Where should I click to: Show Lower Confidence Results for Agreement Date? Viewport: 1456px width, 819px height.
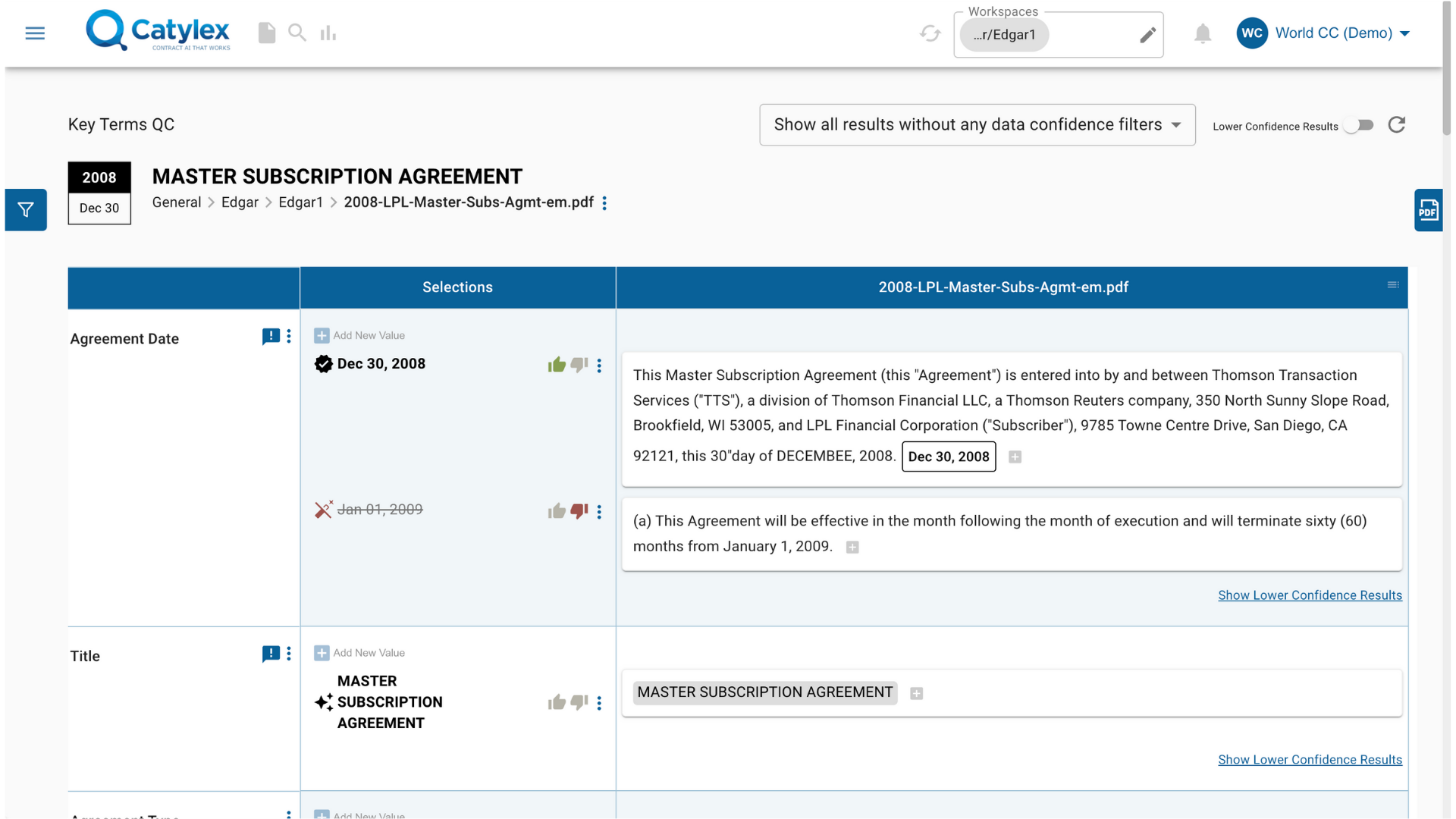click(1310, 595)
